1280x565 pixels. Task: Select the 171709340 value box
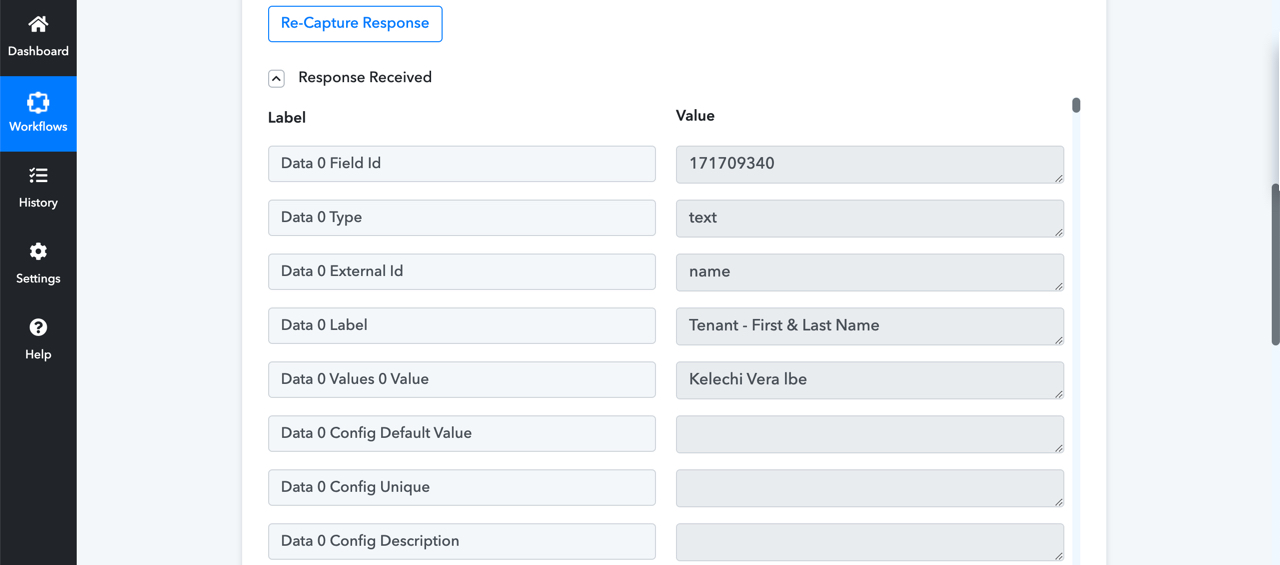pyautogui.click(x=870, y=164)
